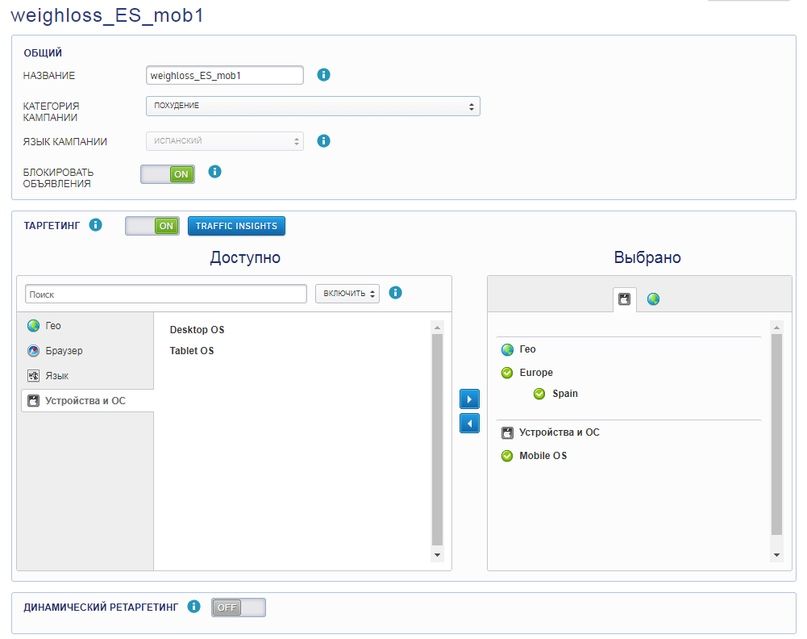Click info icon beside Язык кампании dropdown

pos(323,141)
